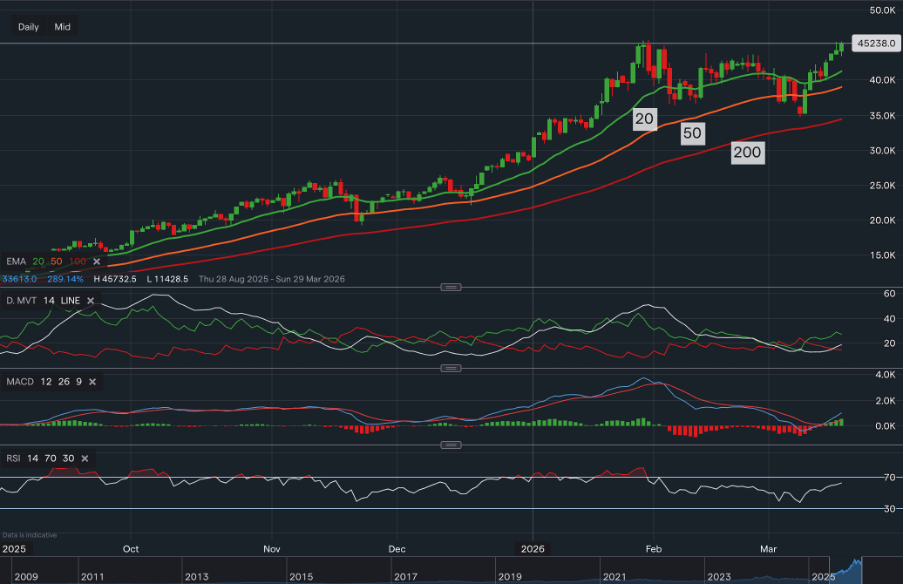904x584 pixels.
Task: Click the RSI 70 overbought level setting
Action: [x=50, y=459]
